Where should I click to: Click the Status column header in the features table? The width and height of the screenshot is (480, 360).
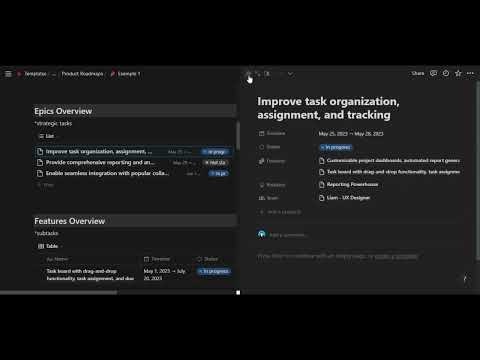click(207, 259)
